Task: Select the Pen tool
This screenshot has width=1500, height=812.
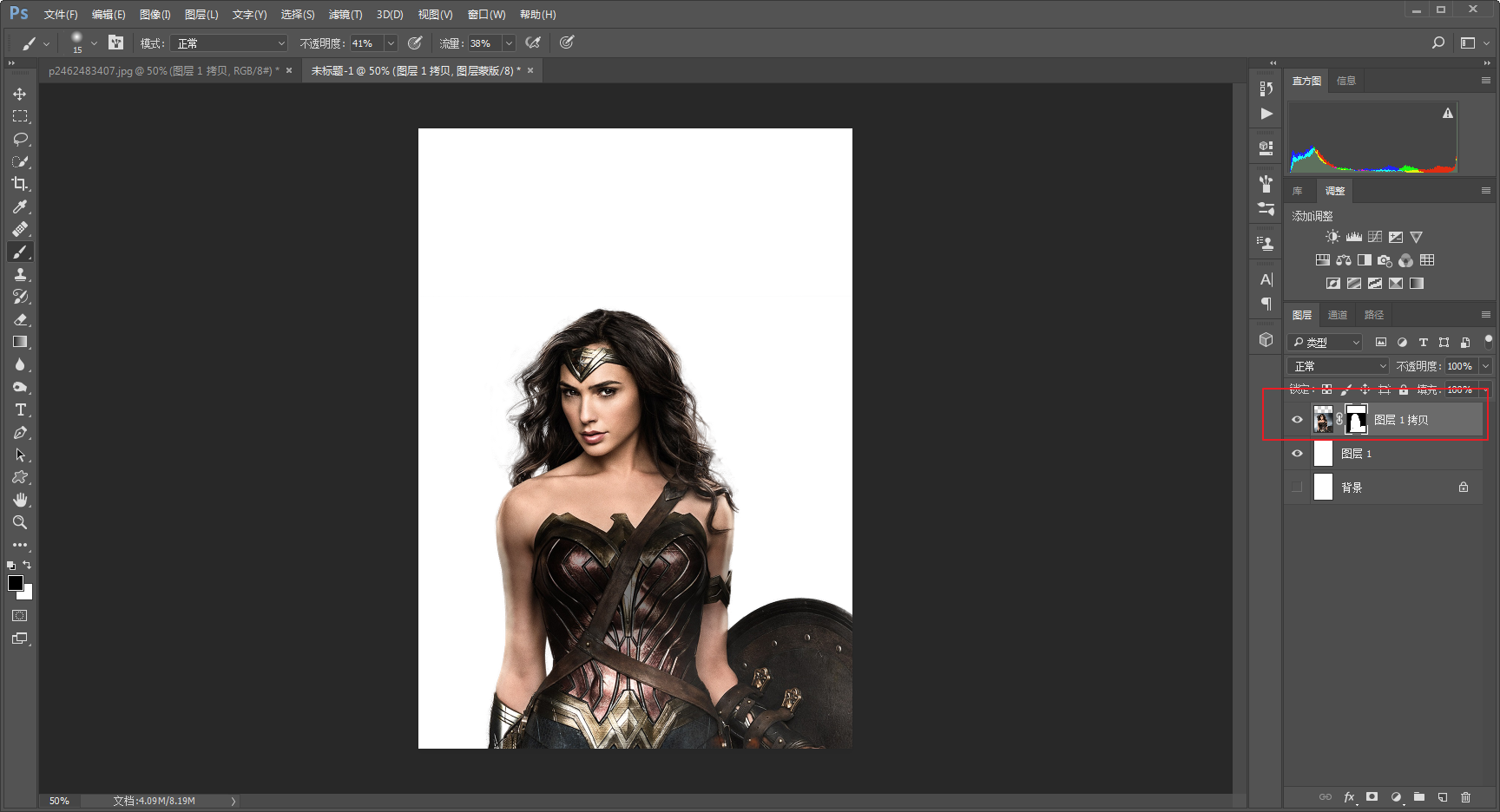Action: click(x=20, y=432)
